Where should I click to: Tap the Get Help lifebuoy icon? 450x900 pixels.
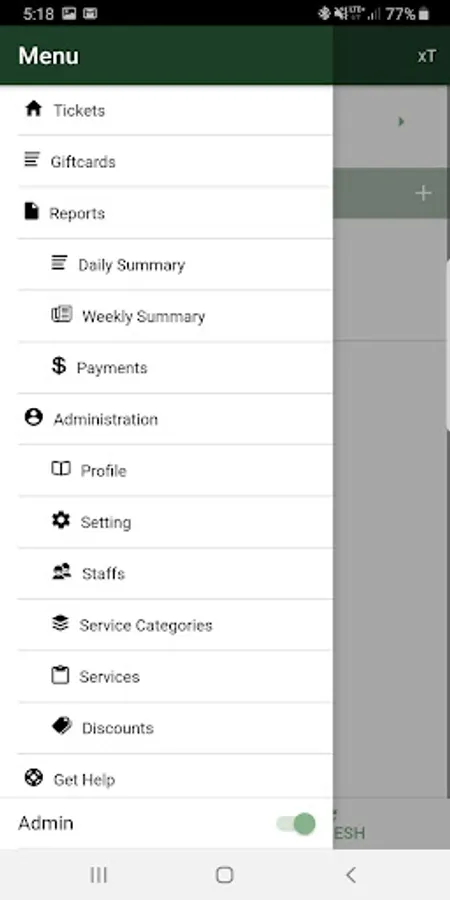coord(33,778)
